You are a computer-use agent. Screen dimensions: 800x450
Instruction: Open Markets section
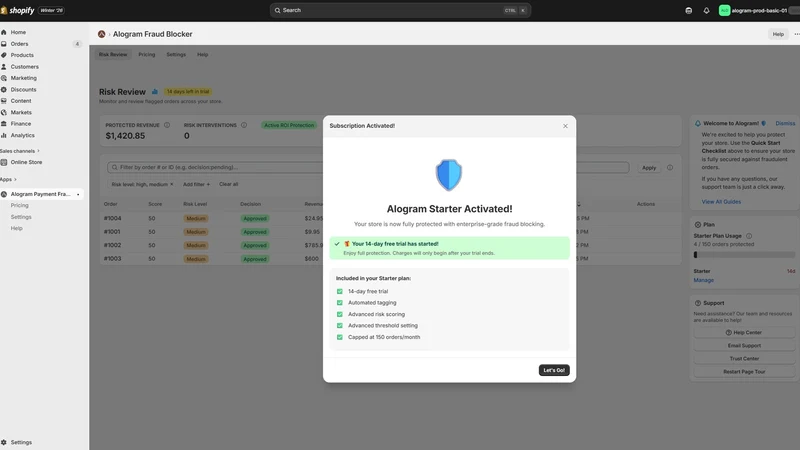(x=21, y=112)
